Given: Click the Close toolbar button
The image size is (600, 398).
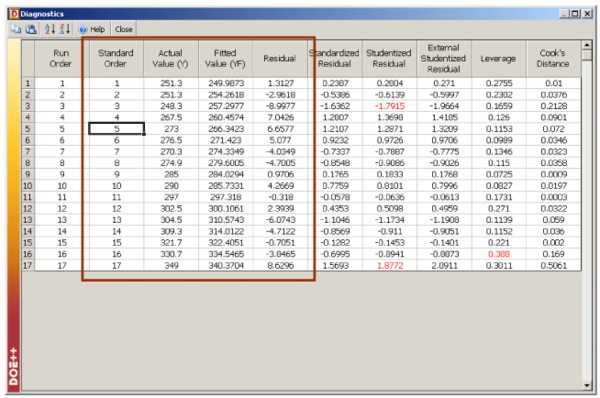Looking at the screenshot, I should tap(124, 29).
